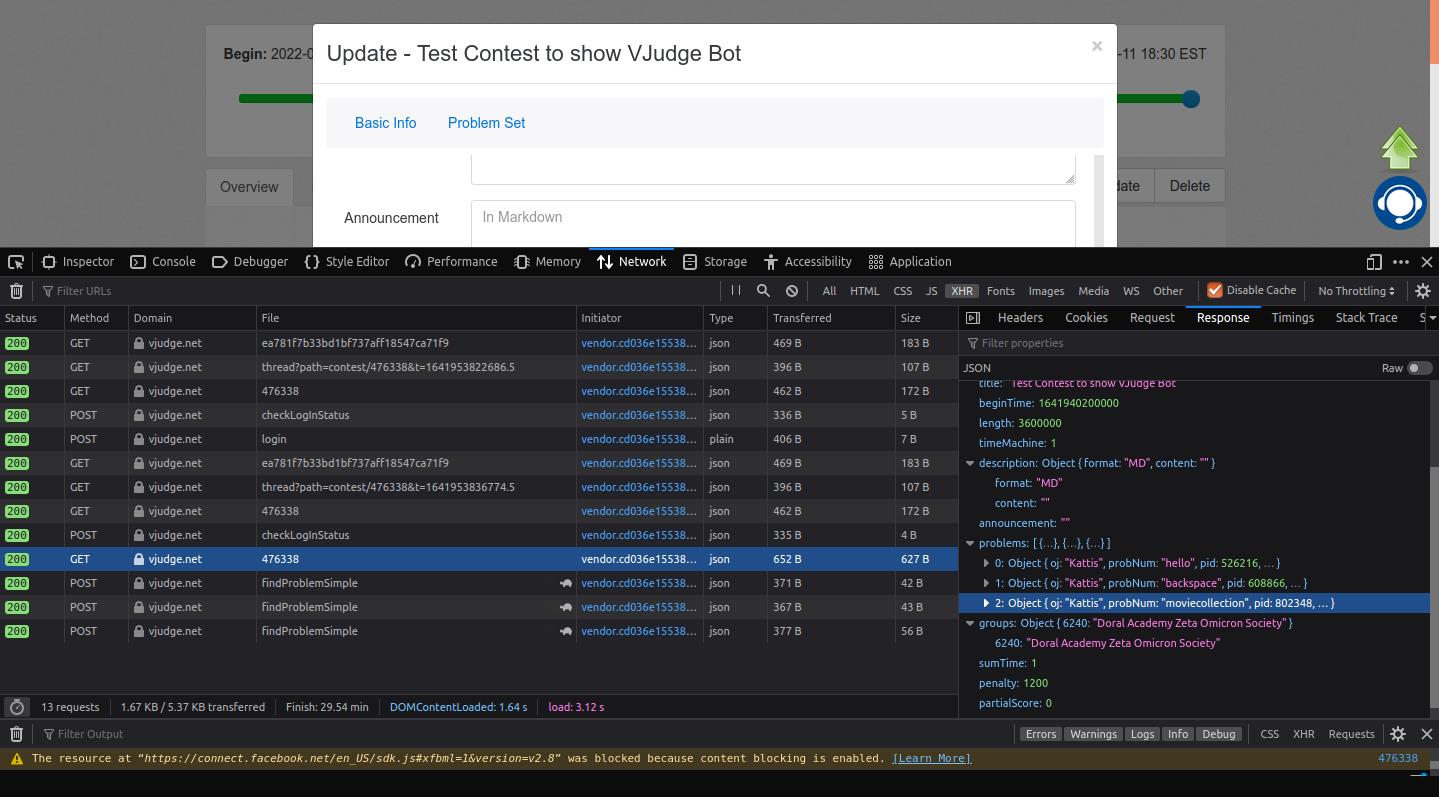Open the network settings gear
Screen dimensions: 1439x797
click(x=1423, y=291)
